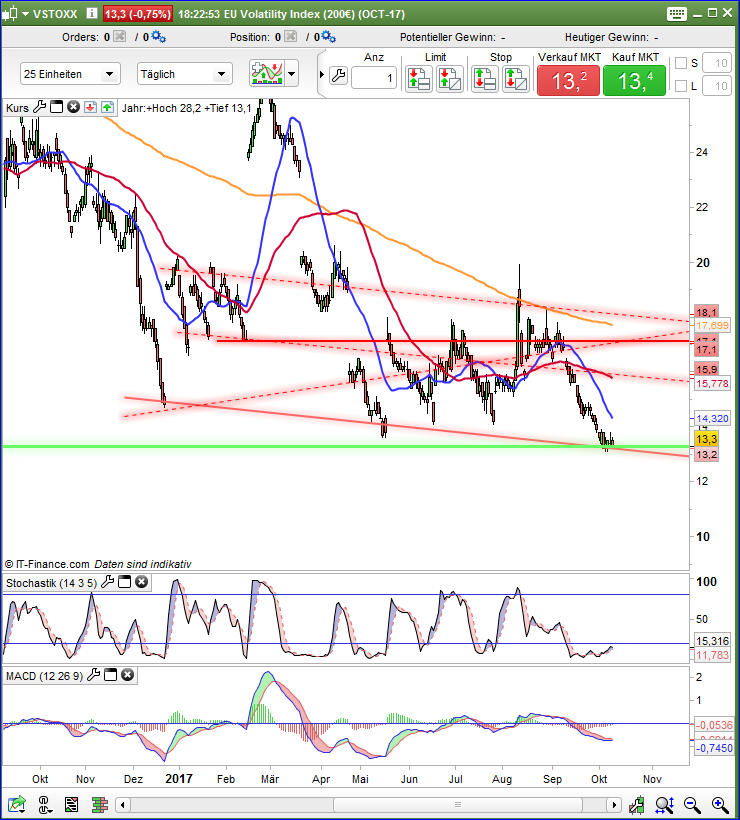Image resolution: width=740 pixels, height=820 pixels.
Task: Open Stochastik indicator wrench settings
Action: (x=107, y=582)
